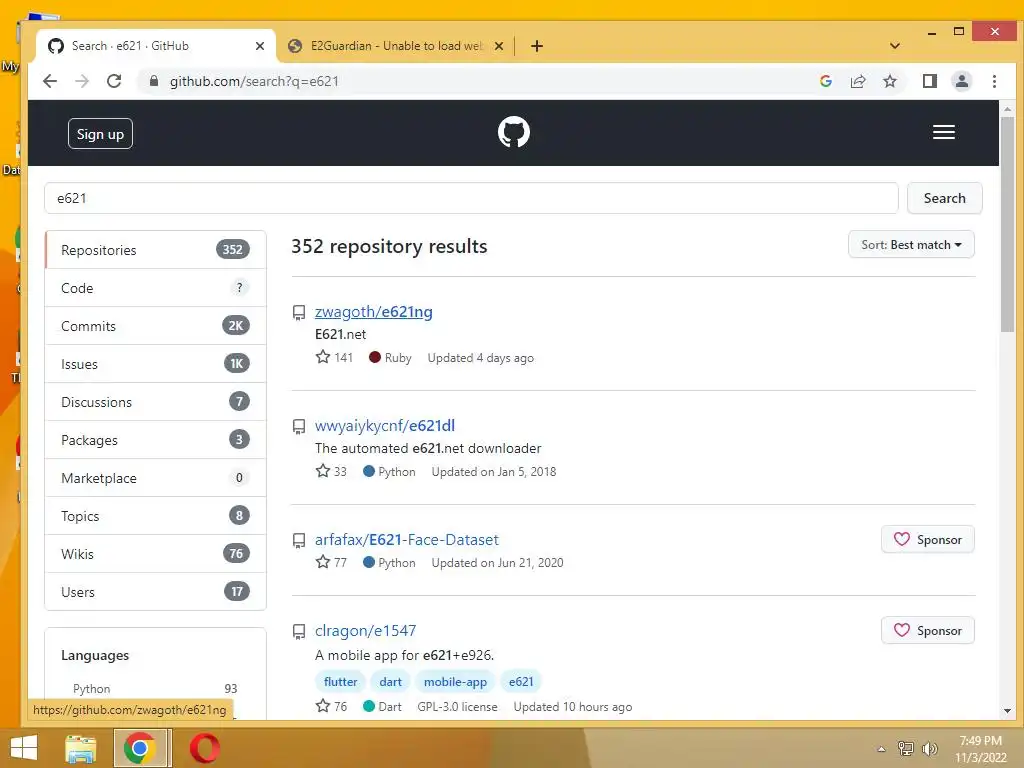Open Windows Start button
This screenshot has height=768, width=1024.
click(24, 748)
